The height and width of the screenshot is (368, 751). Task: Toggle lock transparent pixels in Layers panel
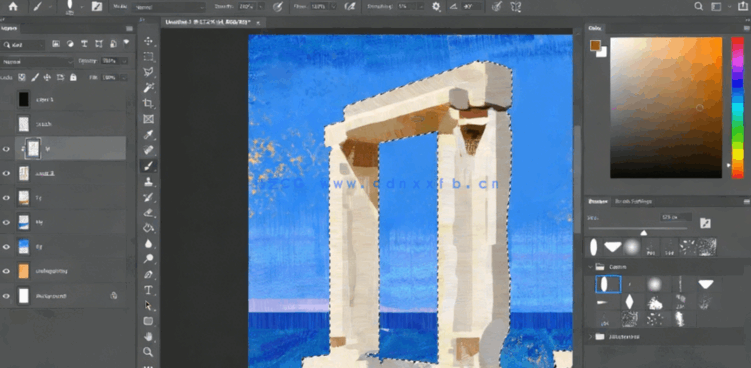tap(22, 77)
